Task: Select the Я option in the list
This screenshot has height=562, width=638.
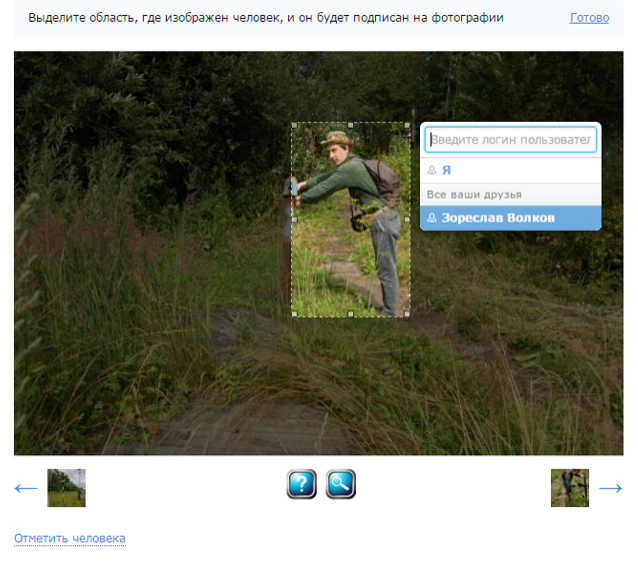Action: coord(511,170)
